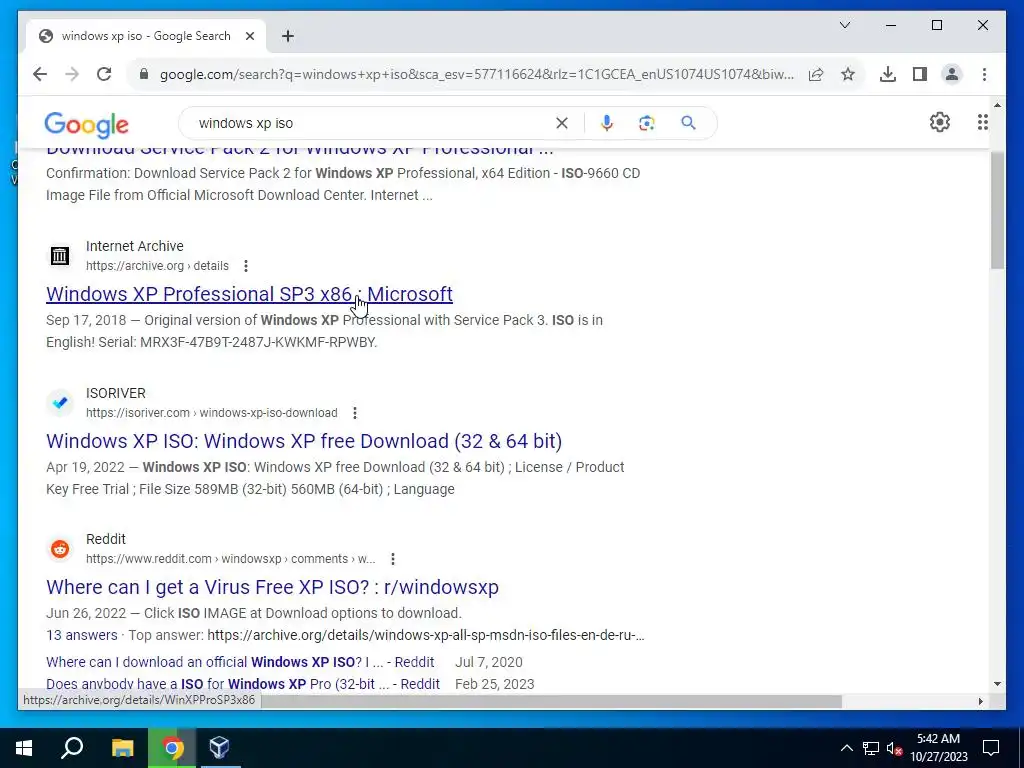
Task: Open more options for the Reddit result
Action: (392, 559)
